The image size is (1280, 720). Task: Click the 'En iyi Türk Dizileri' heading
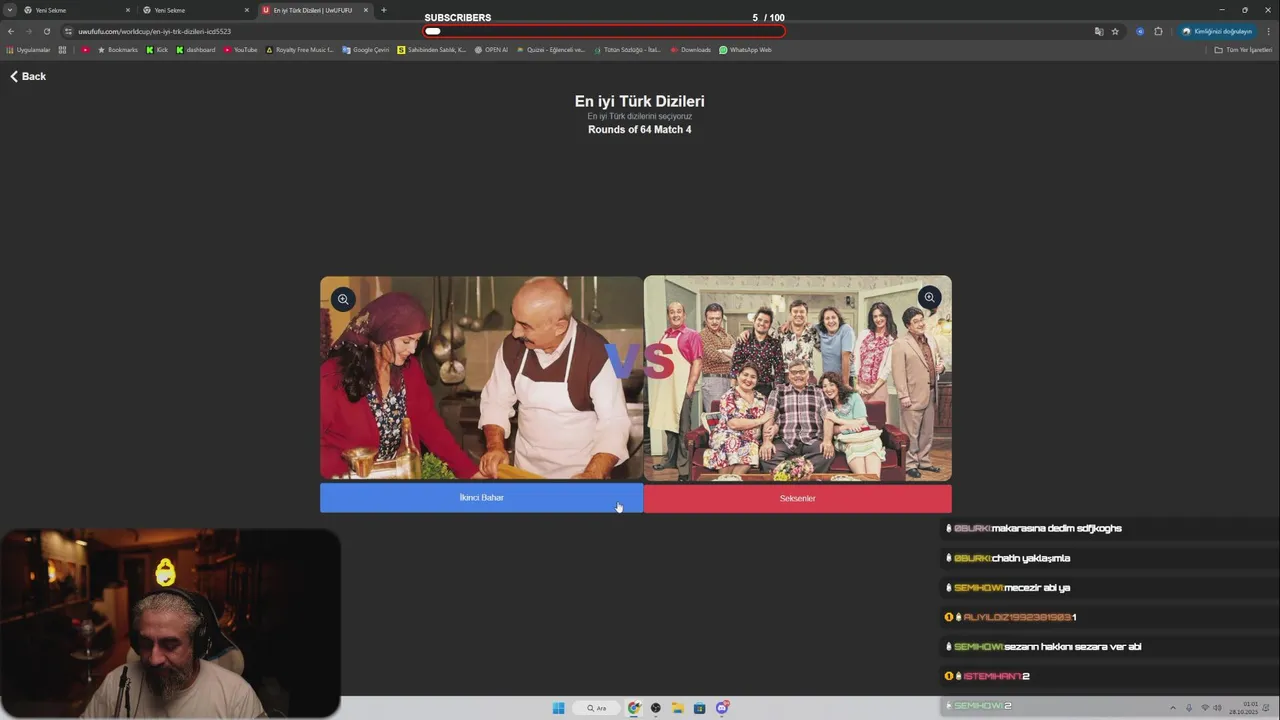[x=640, y=101]
